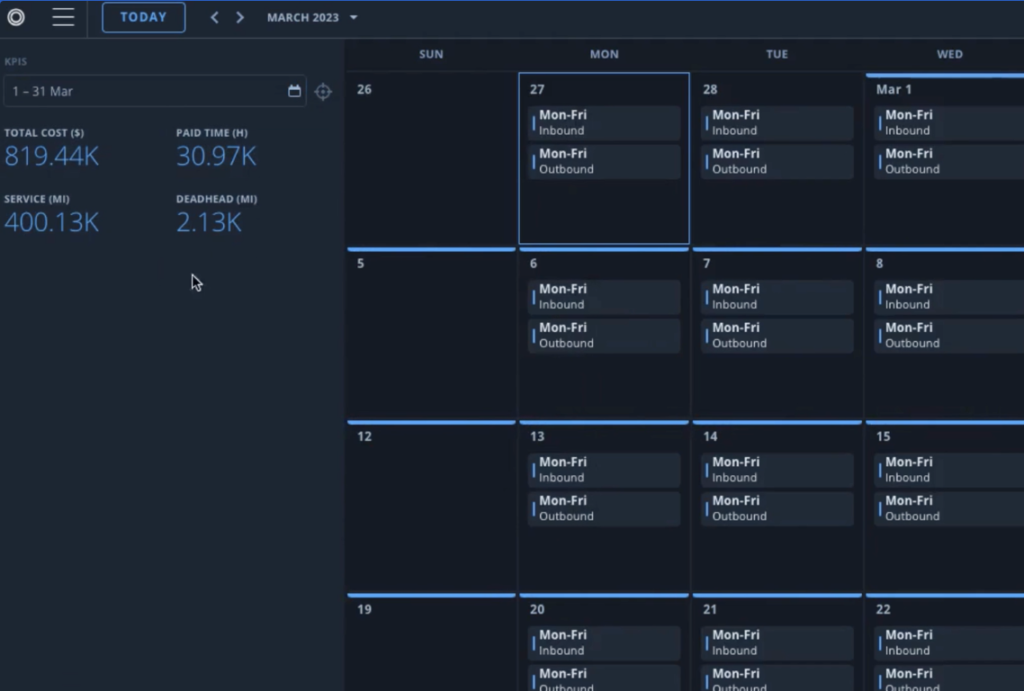Screen dimensions: 1024x691
Task: Go to next month arrow
Action: click(x=240, y=17)
